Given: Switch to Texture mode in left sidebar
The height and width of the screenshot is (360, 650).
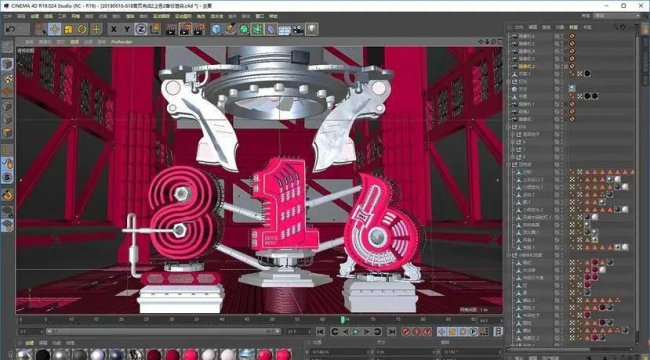Looking at the screenshot, I should click(7, 78).
